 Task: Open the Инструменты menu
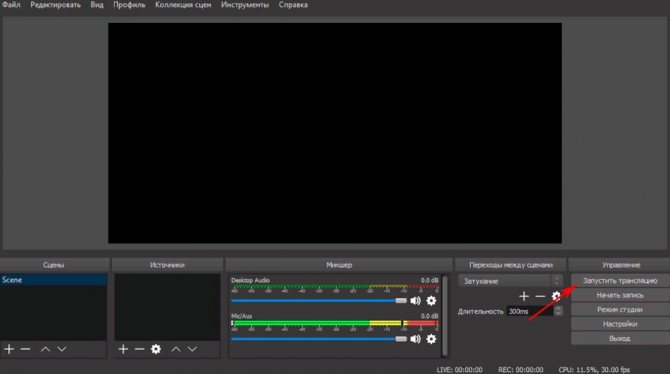click(x=245, y=5)
